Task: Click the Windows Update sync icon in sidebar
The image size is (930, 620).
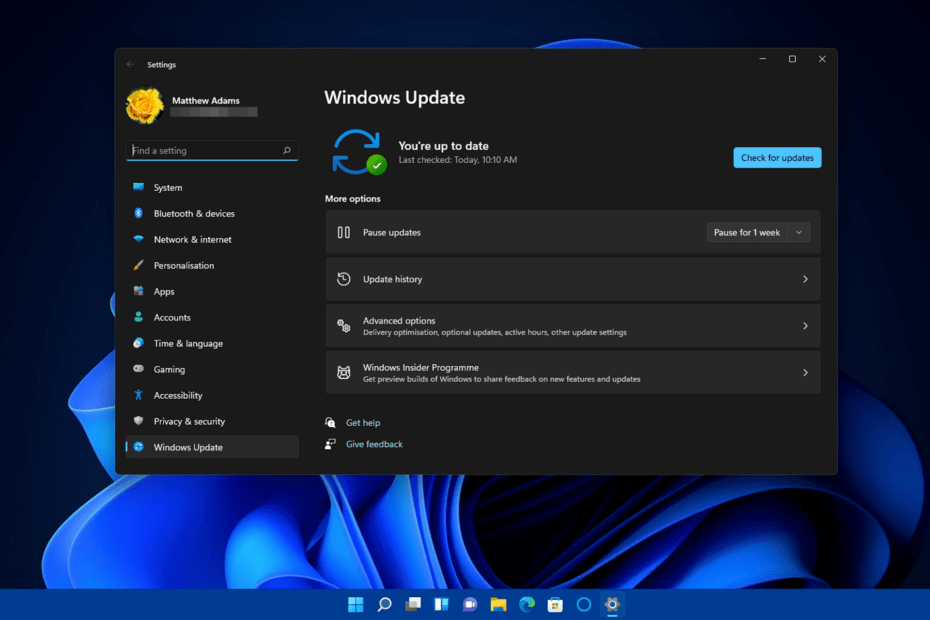Action: (138, 447)
